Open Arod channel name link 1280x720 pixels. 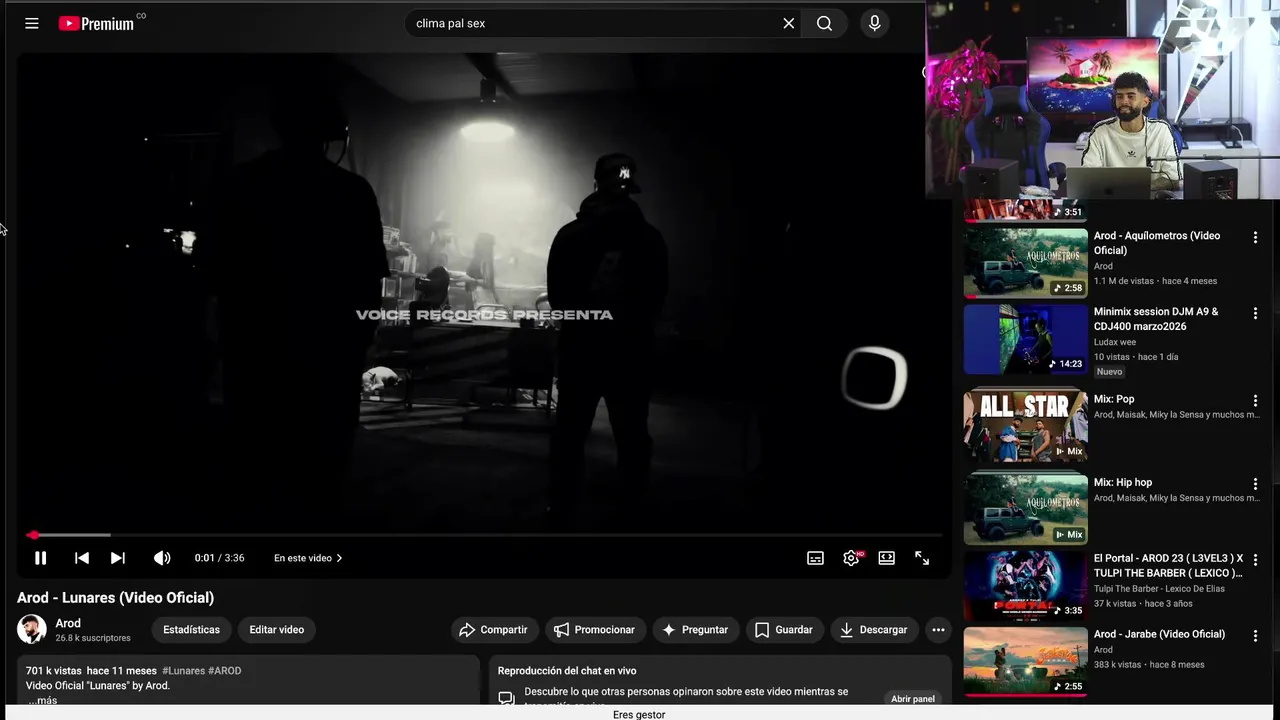68,623
